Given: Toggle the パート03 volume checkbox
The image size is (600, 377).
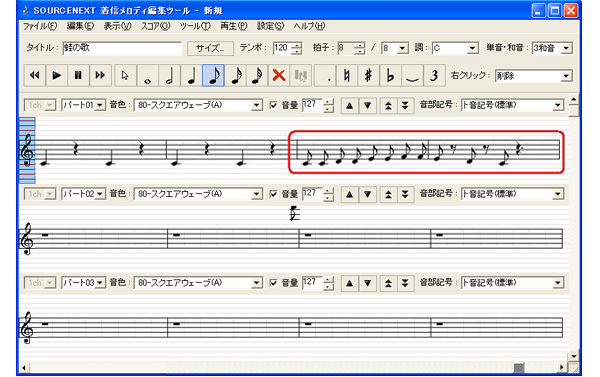Looking at the screenshot, I should (273, 283).
